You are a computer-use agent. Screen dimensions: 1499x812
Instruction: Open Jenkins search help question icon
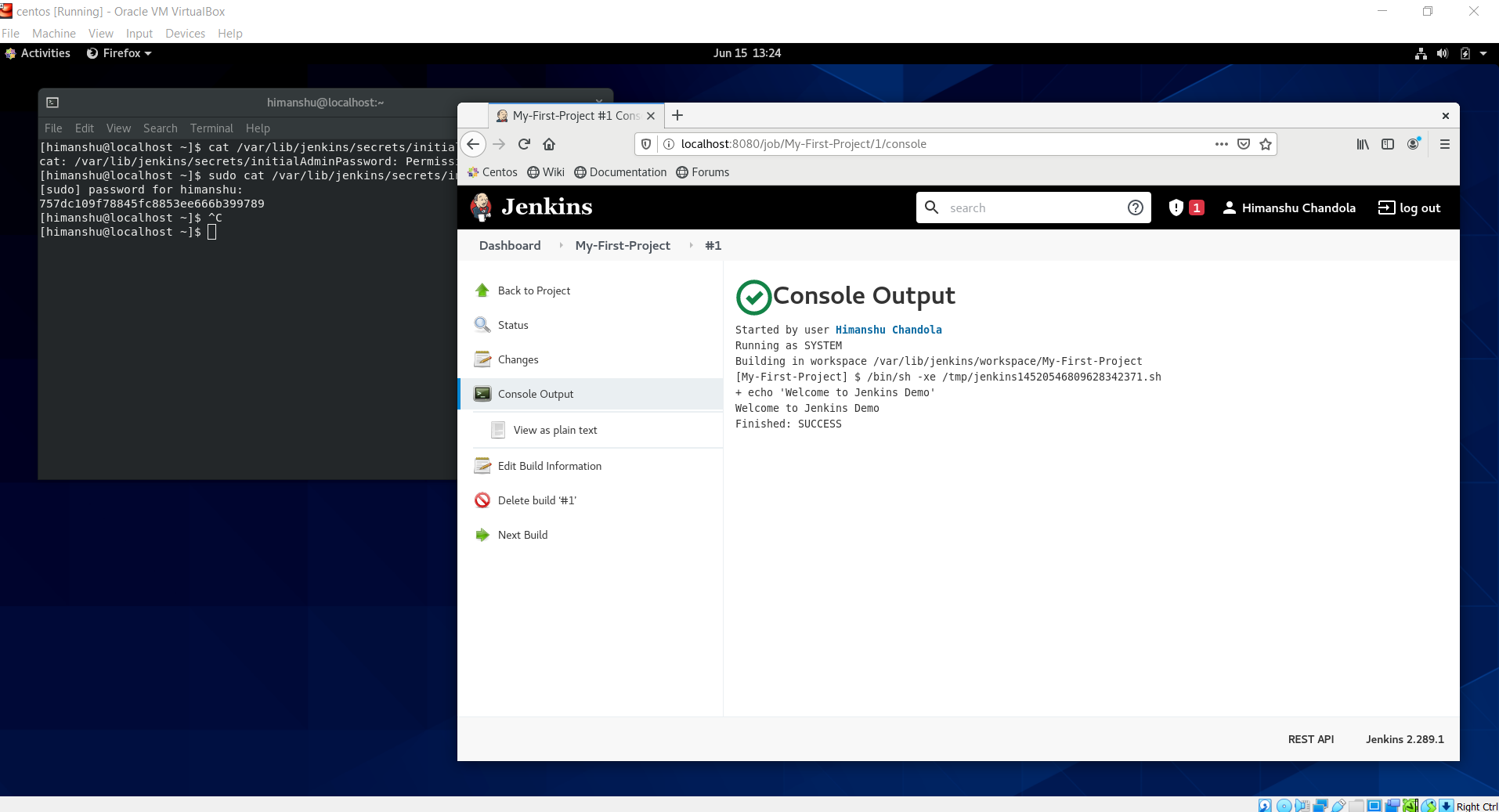click(1136, 208)
